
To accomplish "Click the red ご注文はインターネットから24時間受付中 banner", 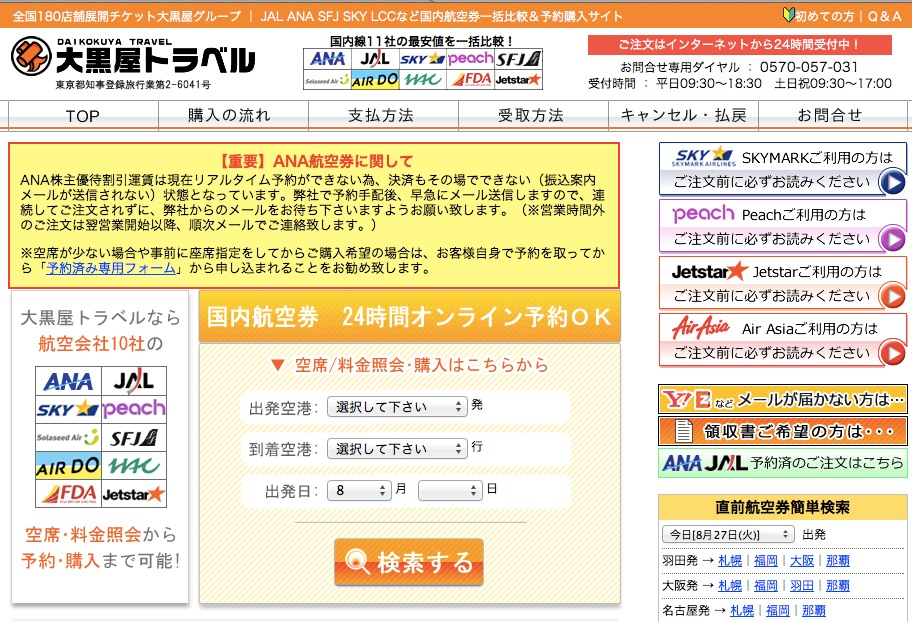I will tap(740, 45).
